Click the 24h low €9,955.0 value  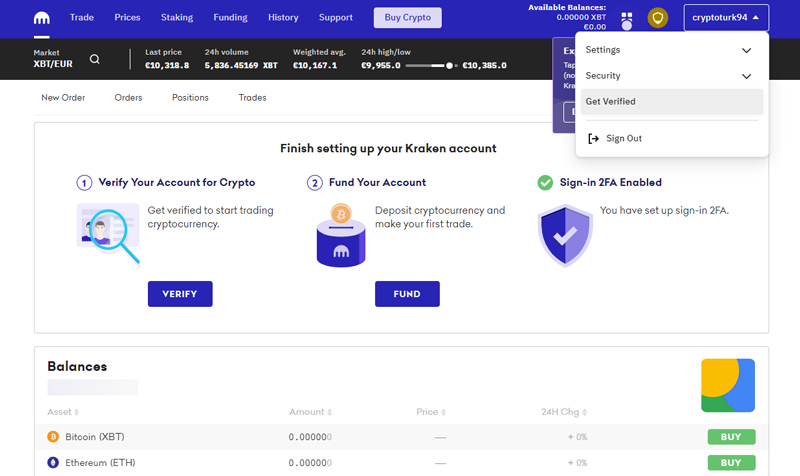click(x=381, y=65)
